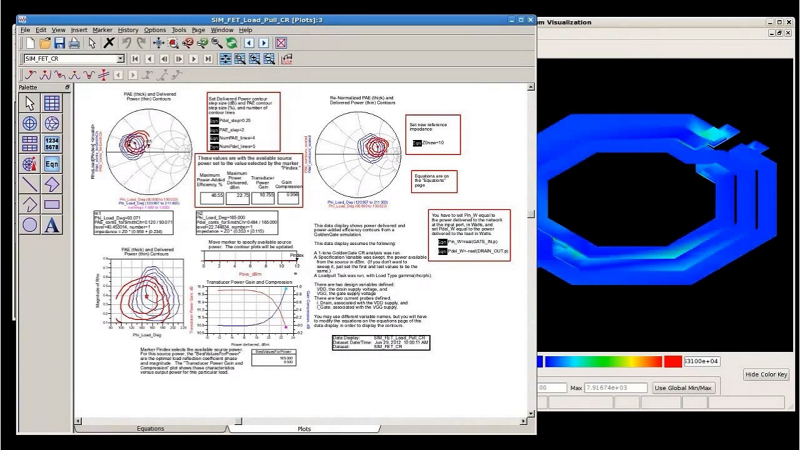
Task: Zoom in by two with red icon
Action: click(x=188, y=43)
